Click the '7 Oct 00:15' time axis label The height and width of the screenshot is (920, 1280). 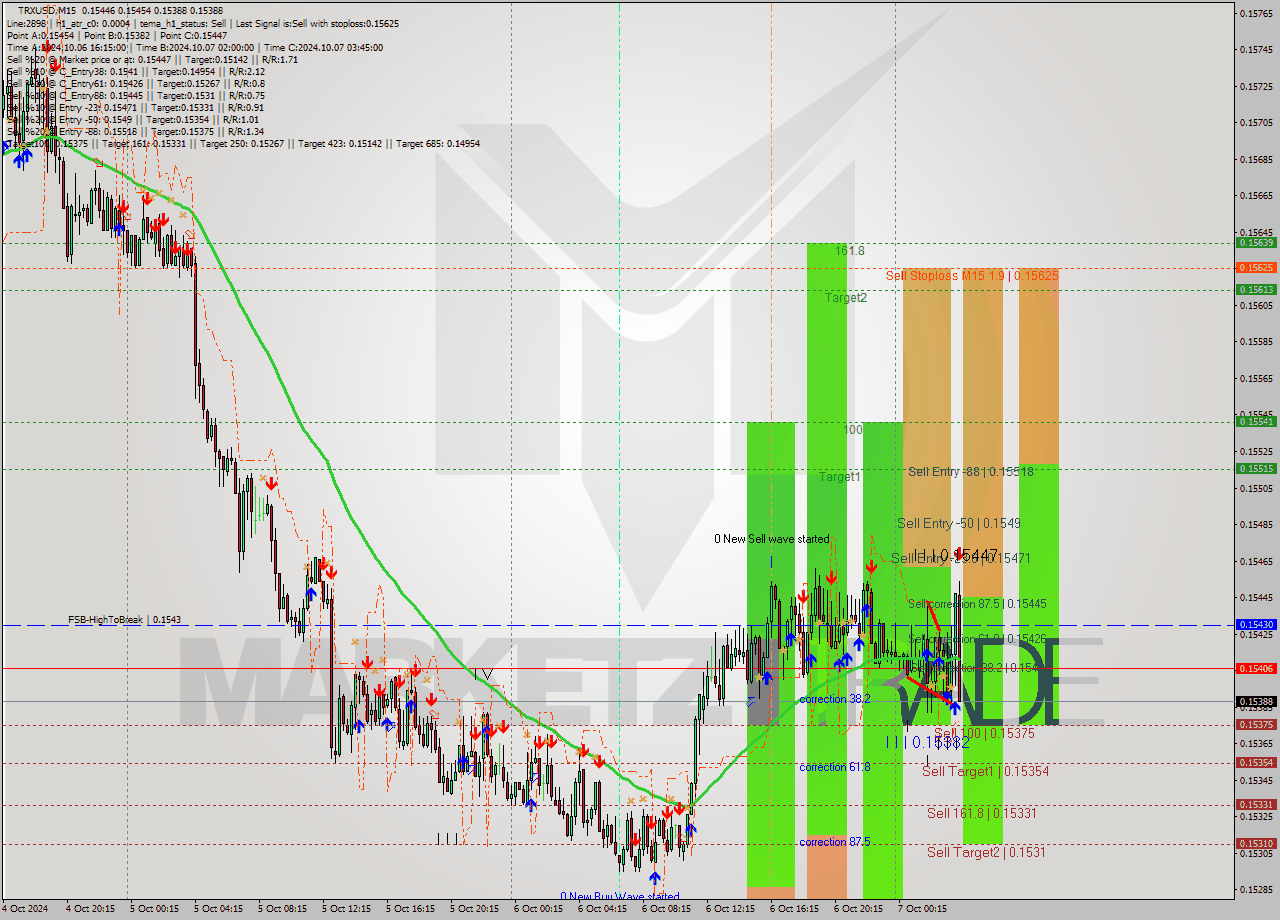(x=922, y=909)
